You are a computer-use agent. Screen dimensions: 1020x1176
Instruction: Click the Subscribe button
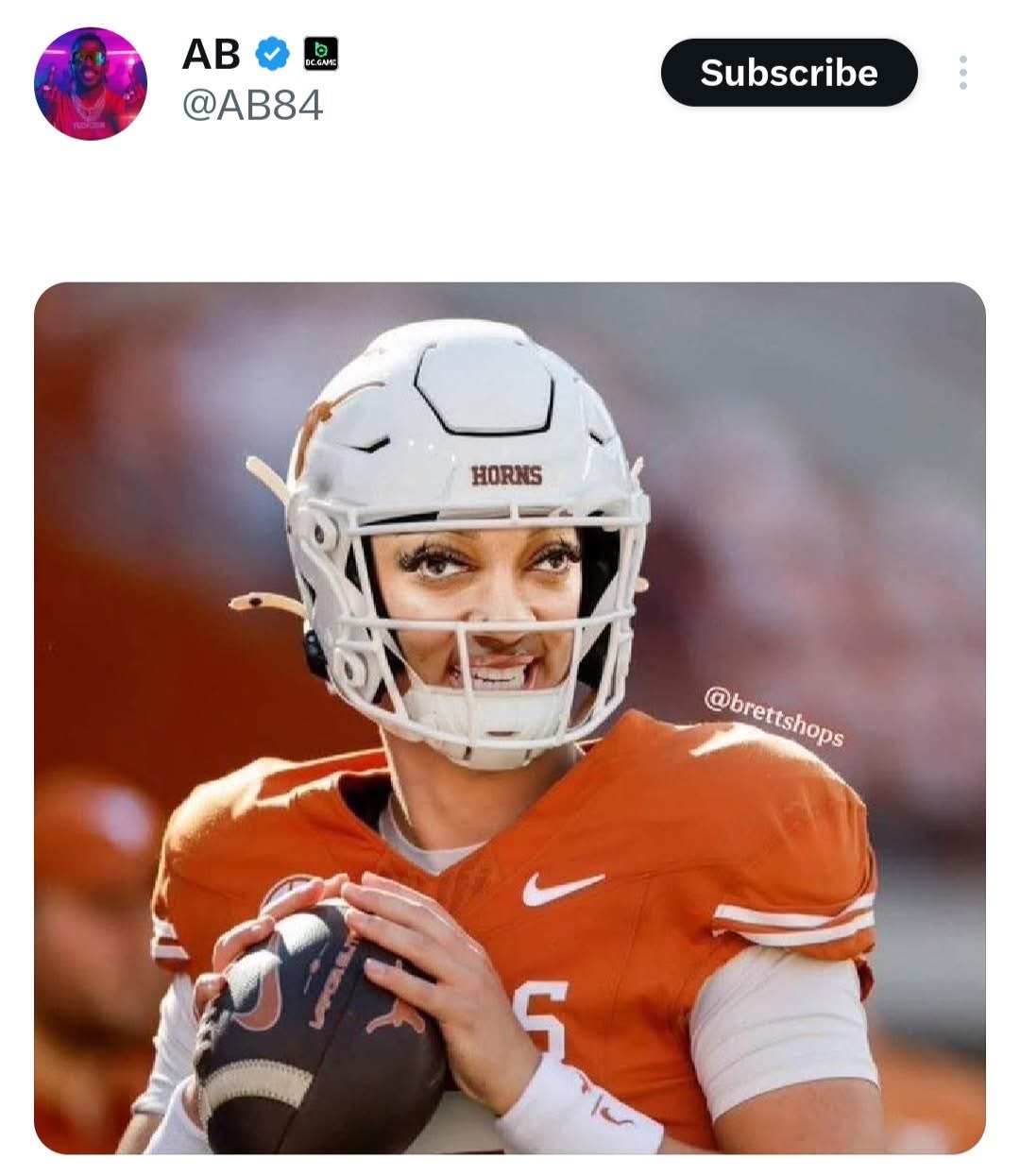[789, 73]
